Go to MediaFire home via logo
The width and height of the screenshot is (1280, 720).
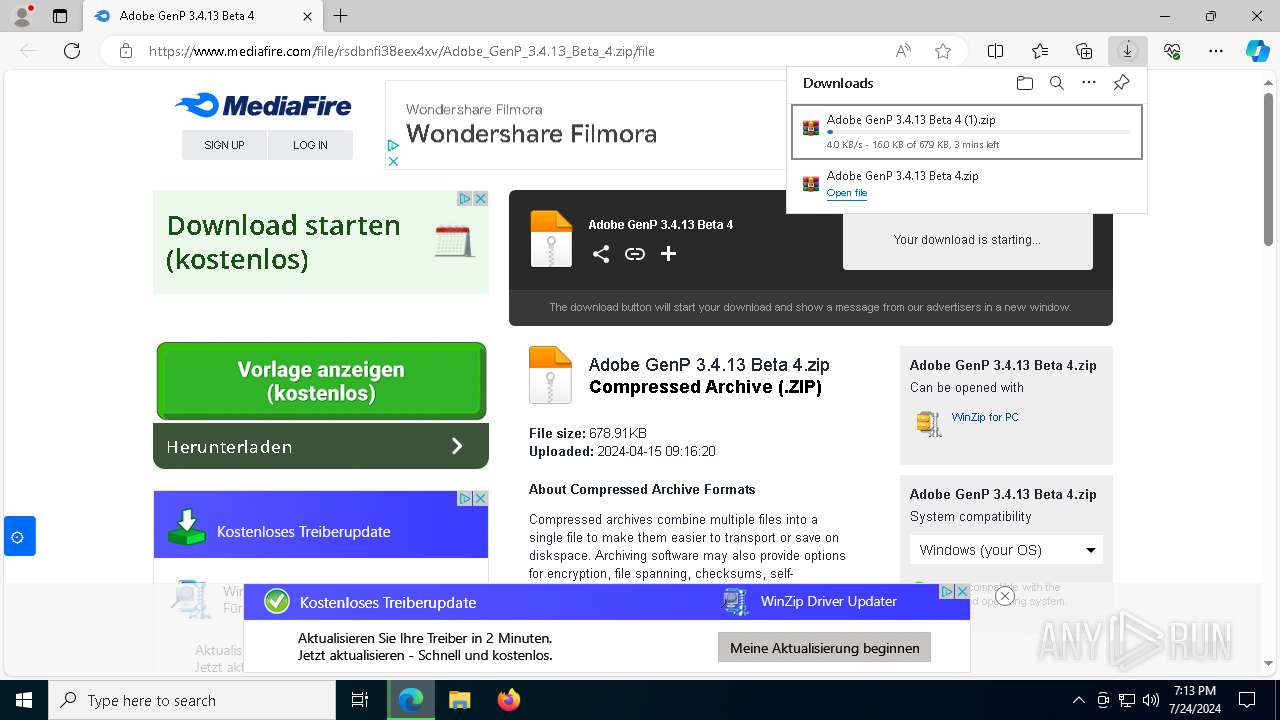click(263, 105)
